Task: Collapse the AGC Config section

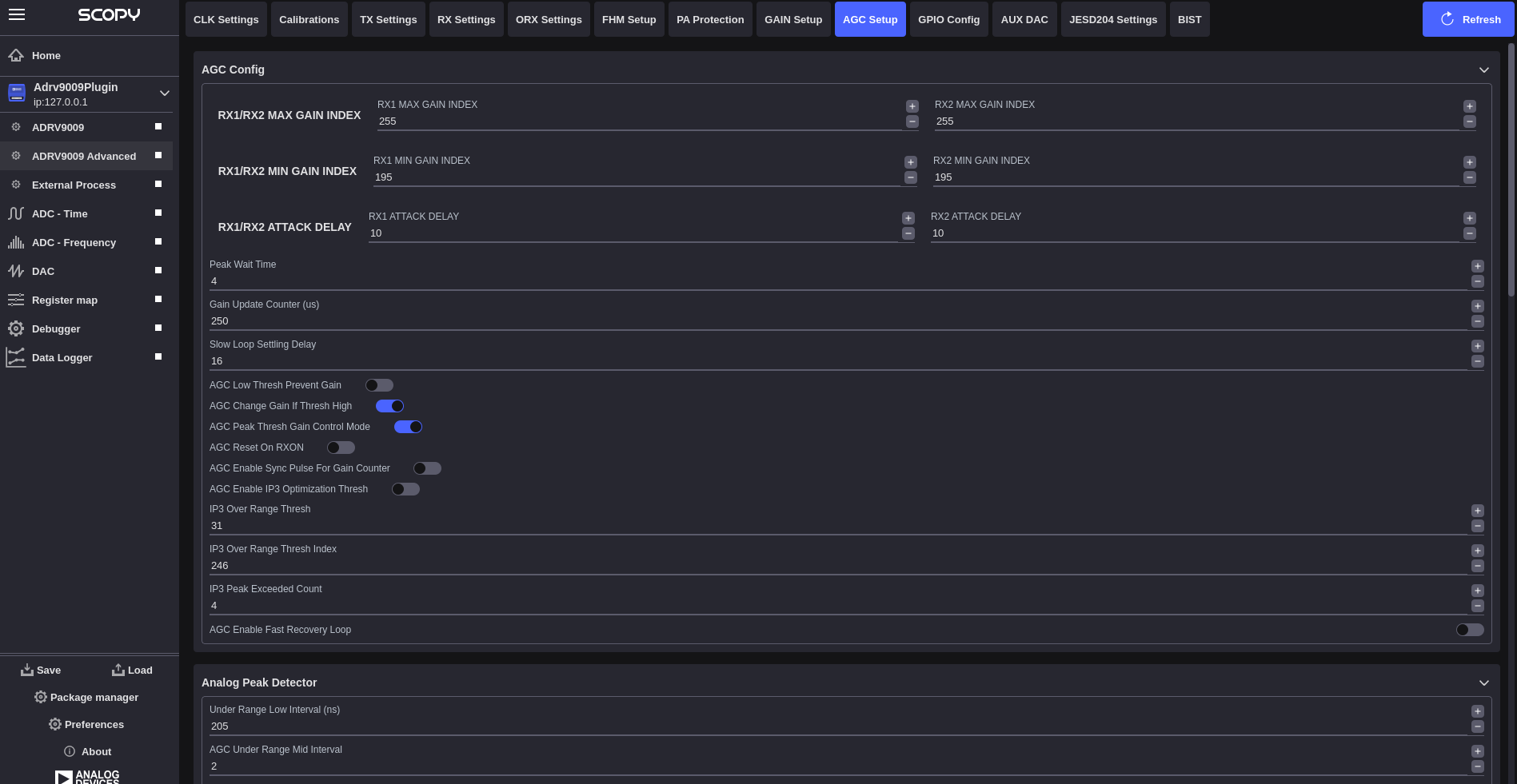Action: (1484, 70)
